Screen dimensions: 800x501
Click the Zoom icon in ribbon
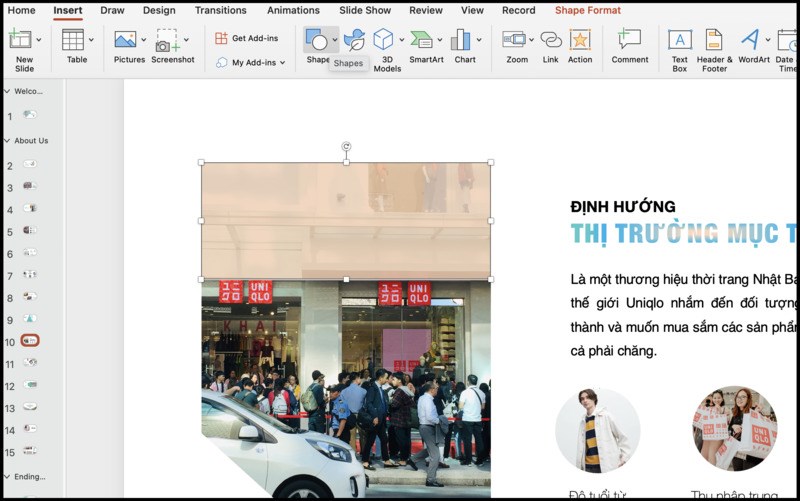click(514, 39)
